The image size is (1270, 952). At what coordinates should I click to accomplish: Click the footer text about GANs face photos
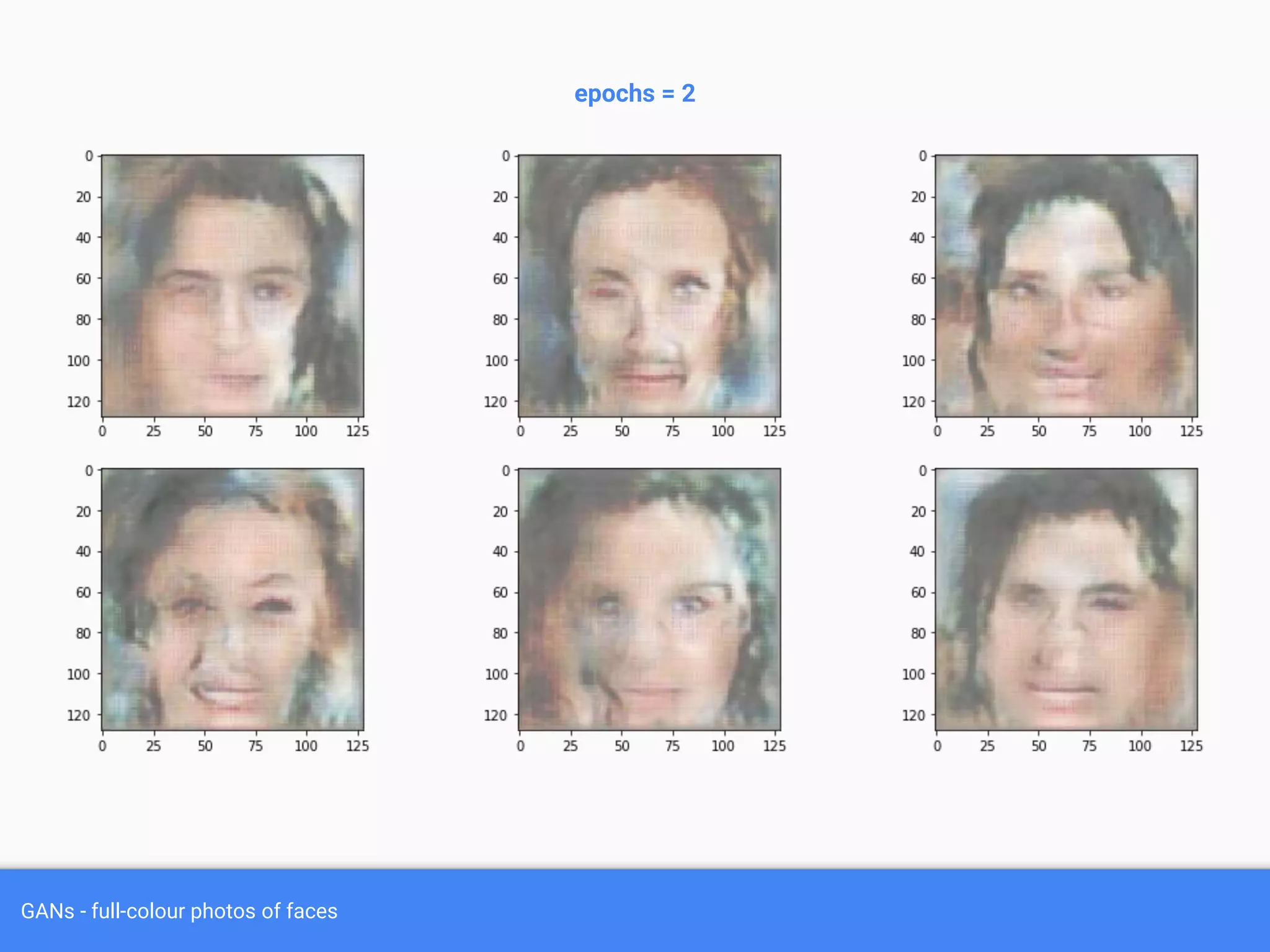[x=179, y=911]
